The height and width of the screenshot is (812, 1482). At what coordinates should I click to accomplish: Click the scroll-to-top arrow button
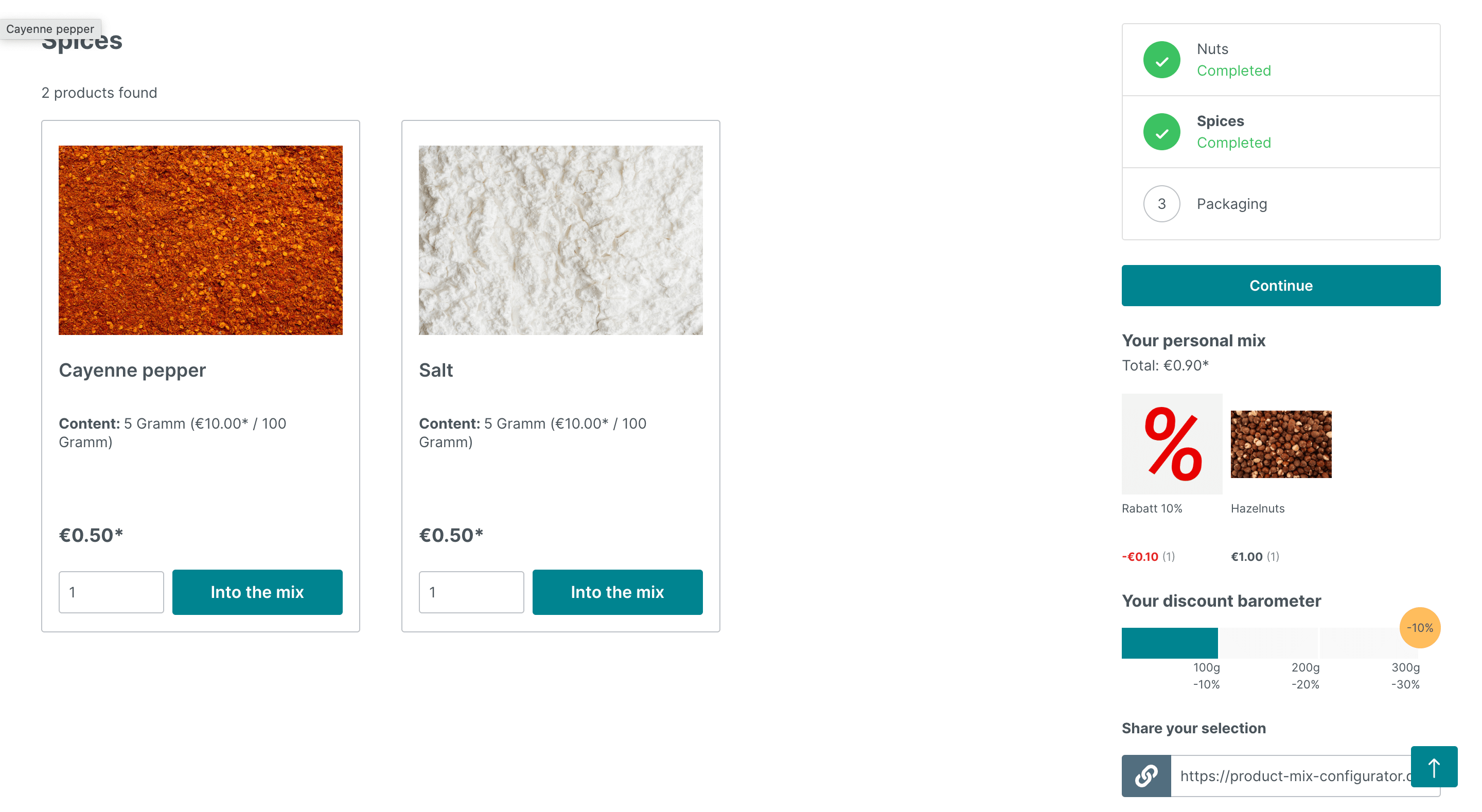coord(1433,767)
